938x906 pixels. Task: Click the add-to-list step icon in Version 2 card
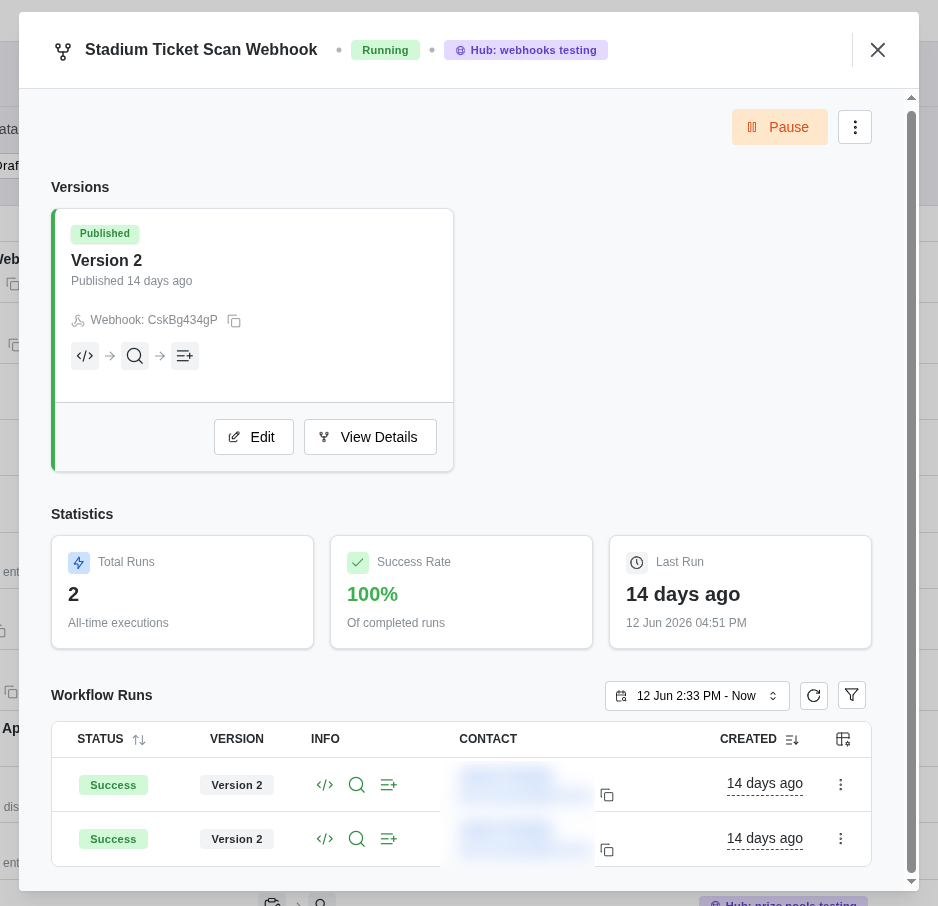click(185, 356)
